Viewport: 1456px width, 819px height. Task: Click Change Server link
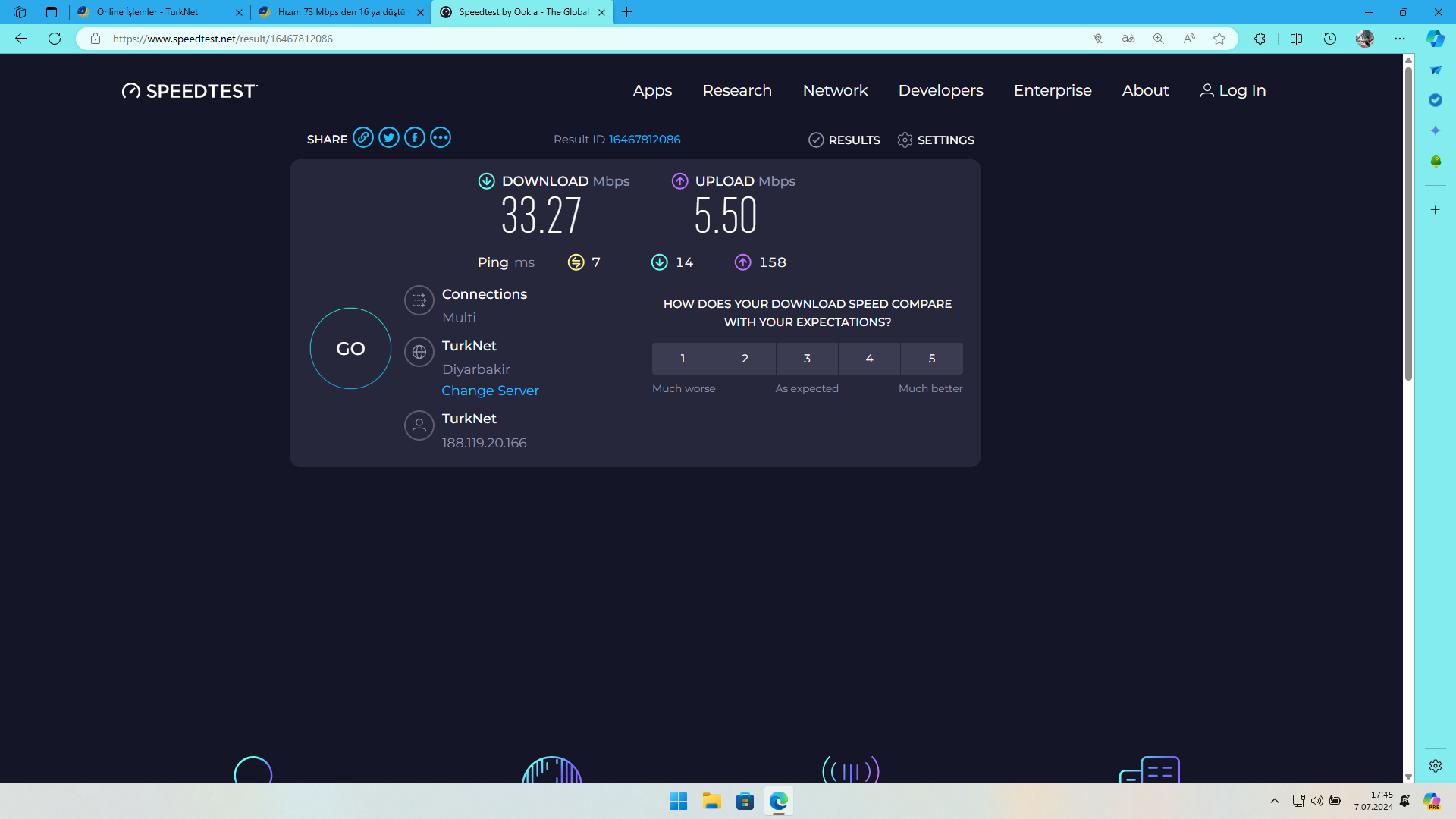tap(490, 391)
